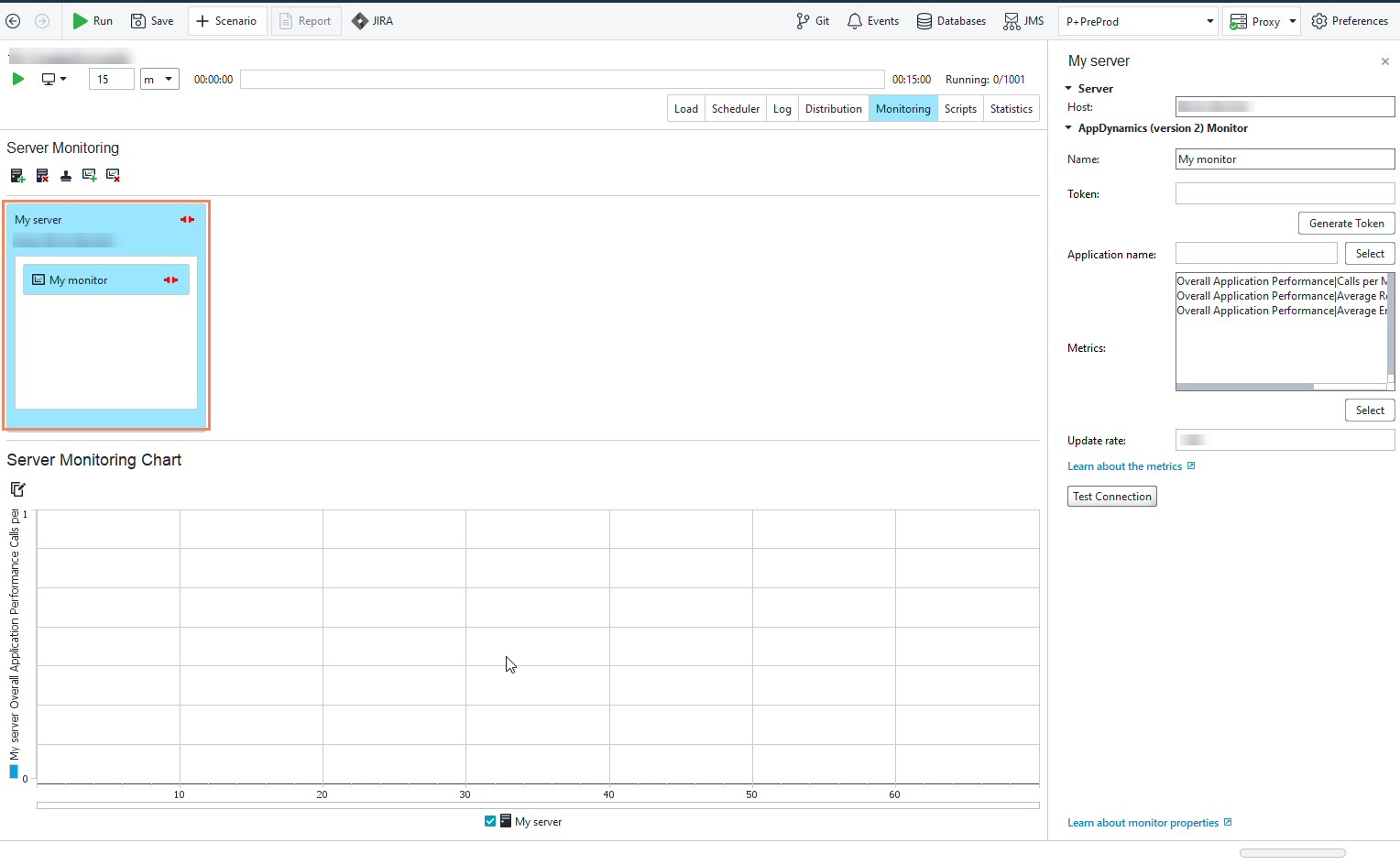
Task: Open the Learn about the metrics link
Action: [x=1125, y=465]
